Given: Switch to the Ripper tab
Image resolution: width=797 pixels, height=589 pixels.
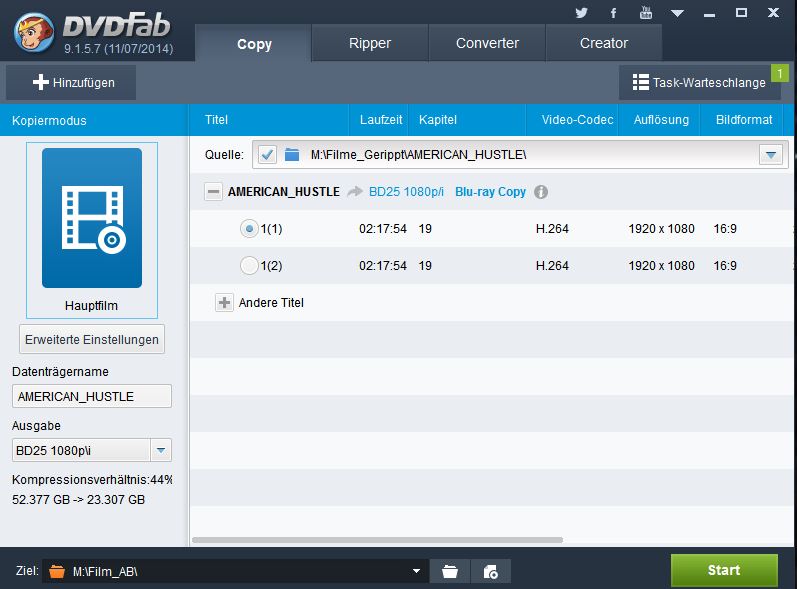Looking at the screenshot, I should pyautogui.click(x=370, y=44).
